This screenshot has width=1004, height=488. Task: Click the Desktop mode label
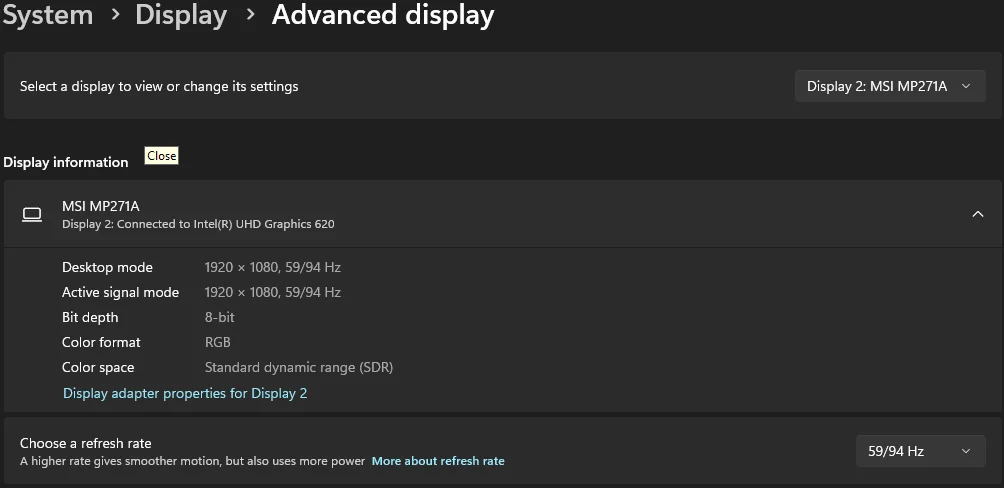(108, 267)
